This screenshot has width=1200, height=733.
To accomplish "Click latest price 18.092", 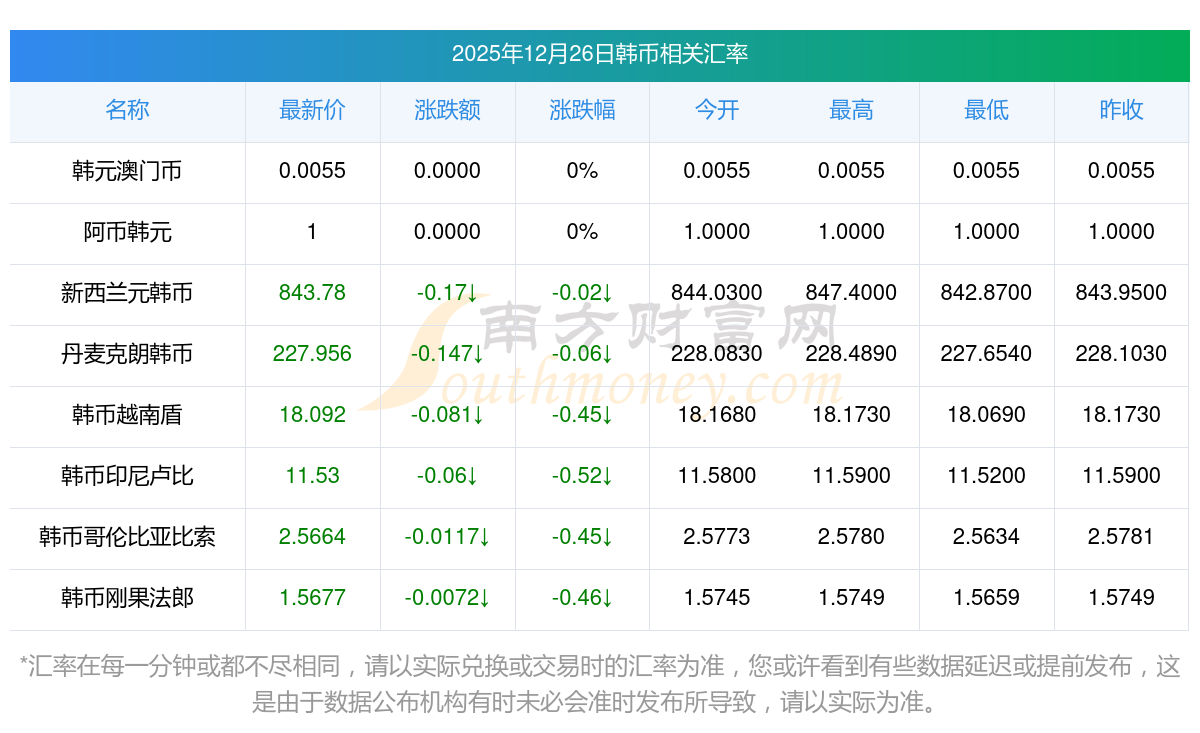I will click(312, 415).
